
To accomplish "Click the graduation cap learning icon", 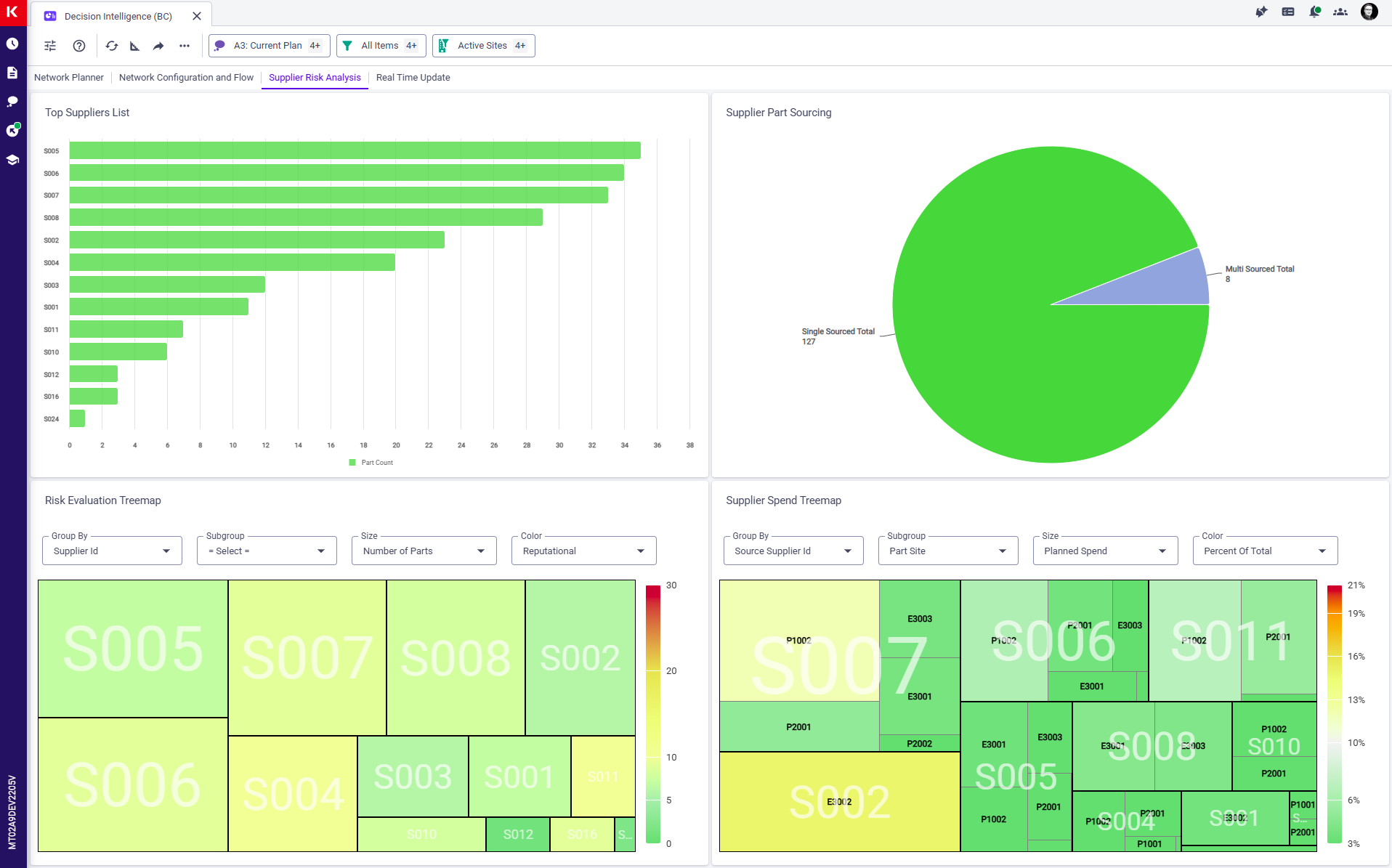I will tap(12, 160).
